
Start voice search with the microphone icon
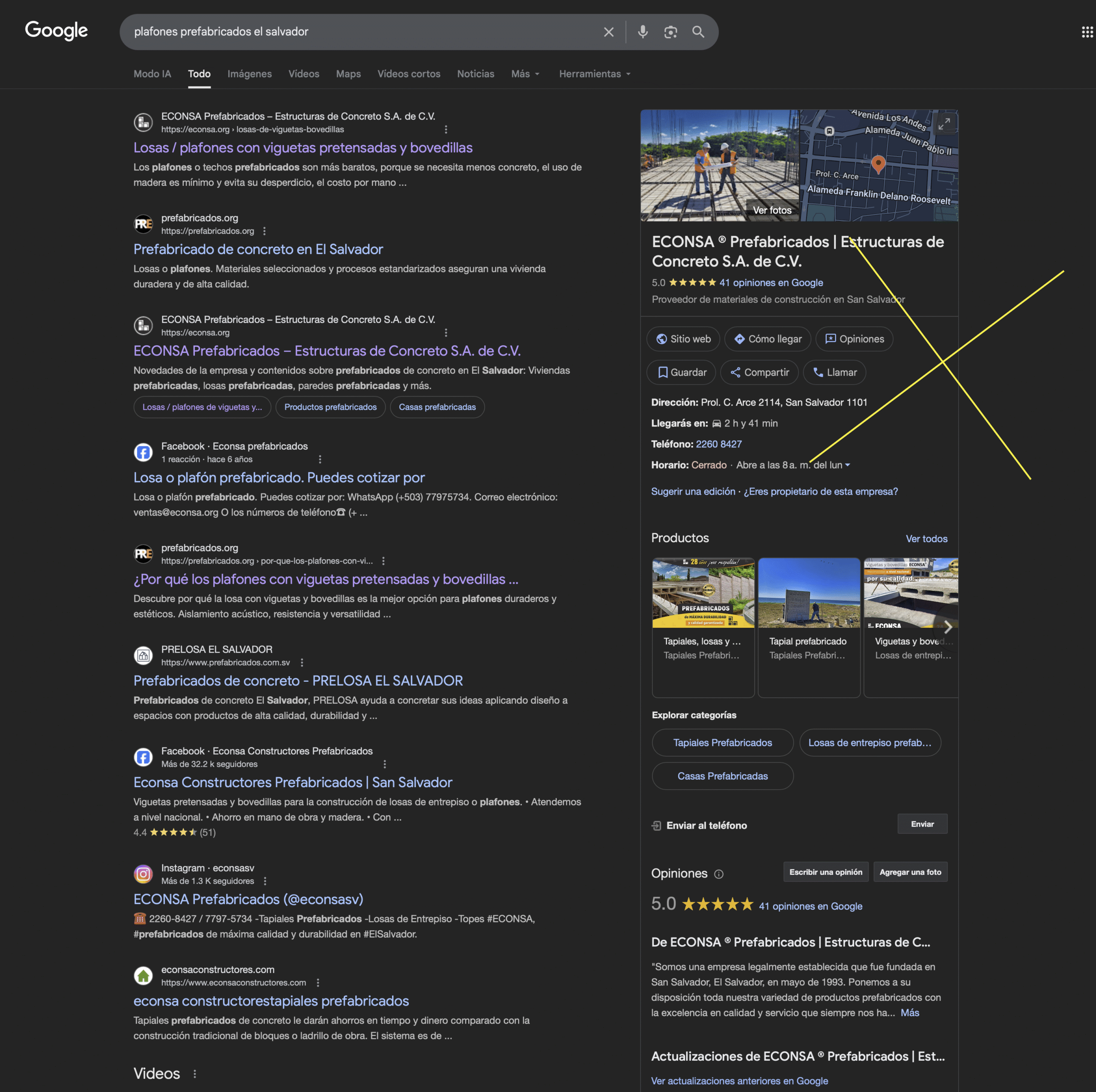coord(643,32)
